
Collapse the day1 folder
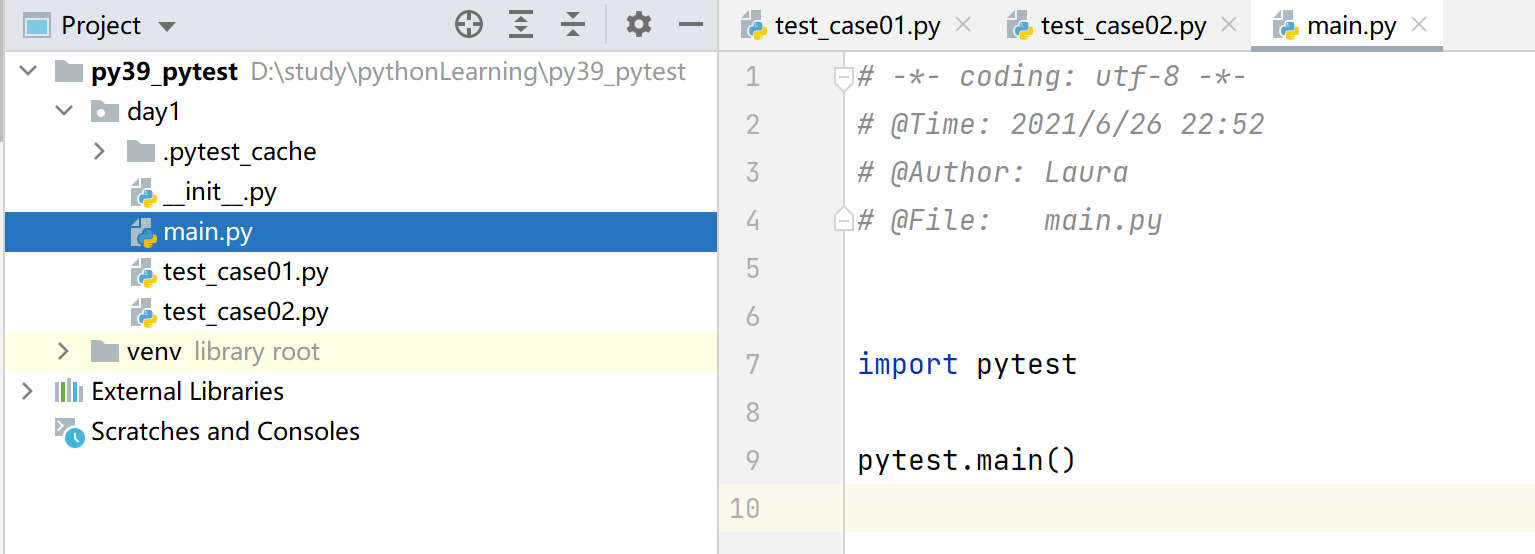pyautogui.click(x=64, y=111)
